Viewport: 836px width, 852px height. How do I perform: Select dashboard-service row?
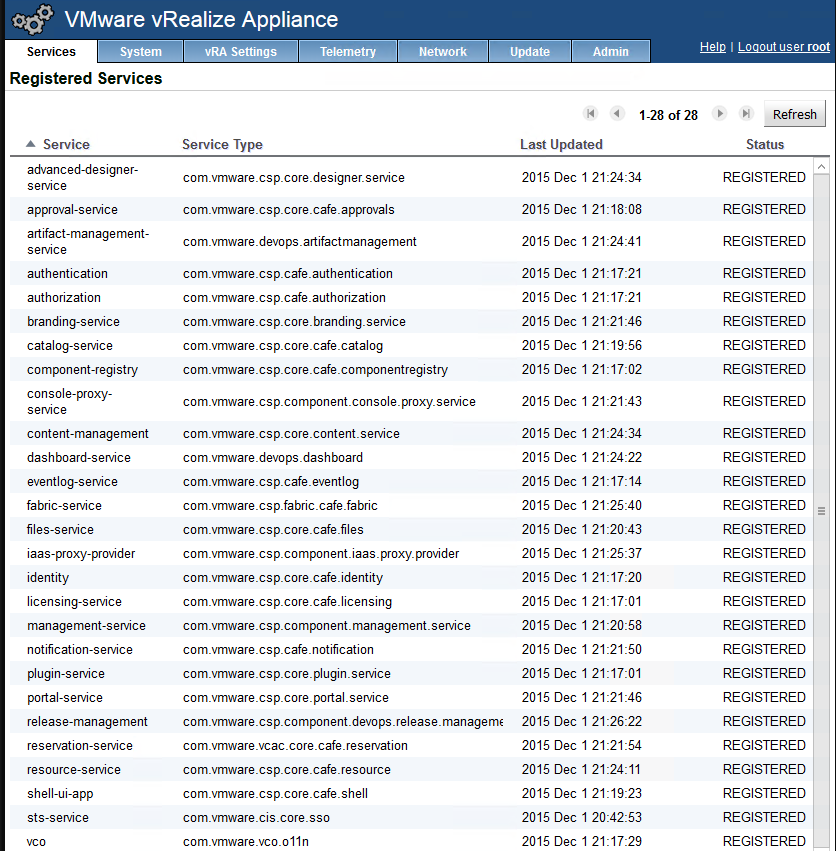411,457
